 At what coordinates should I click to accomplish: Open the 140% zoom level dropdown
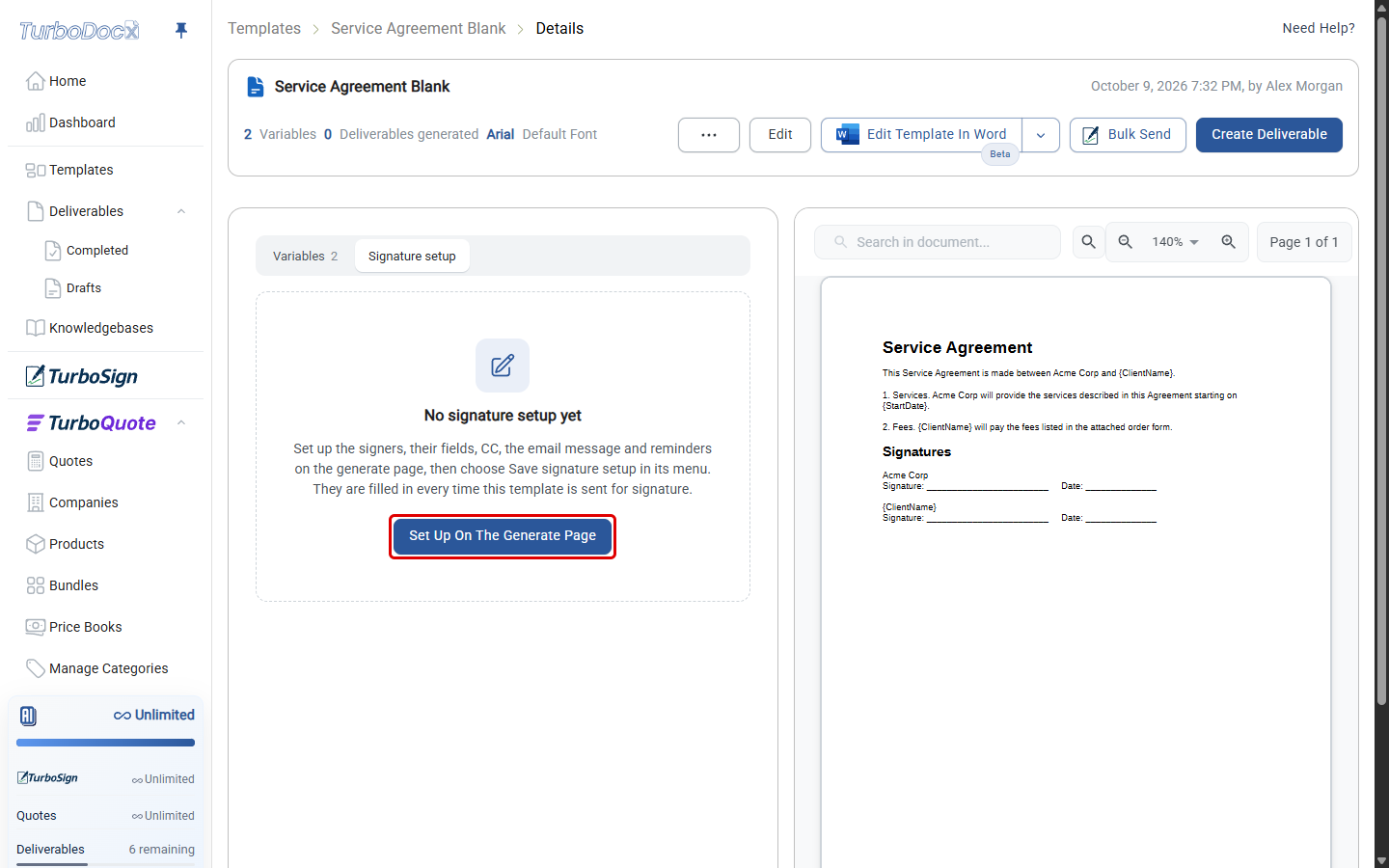pyautogui.click(x=1175, y=242)
